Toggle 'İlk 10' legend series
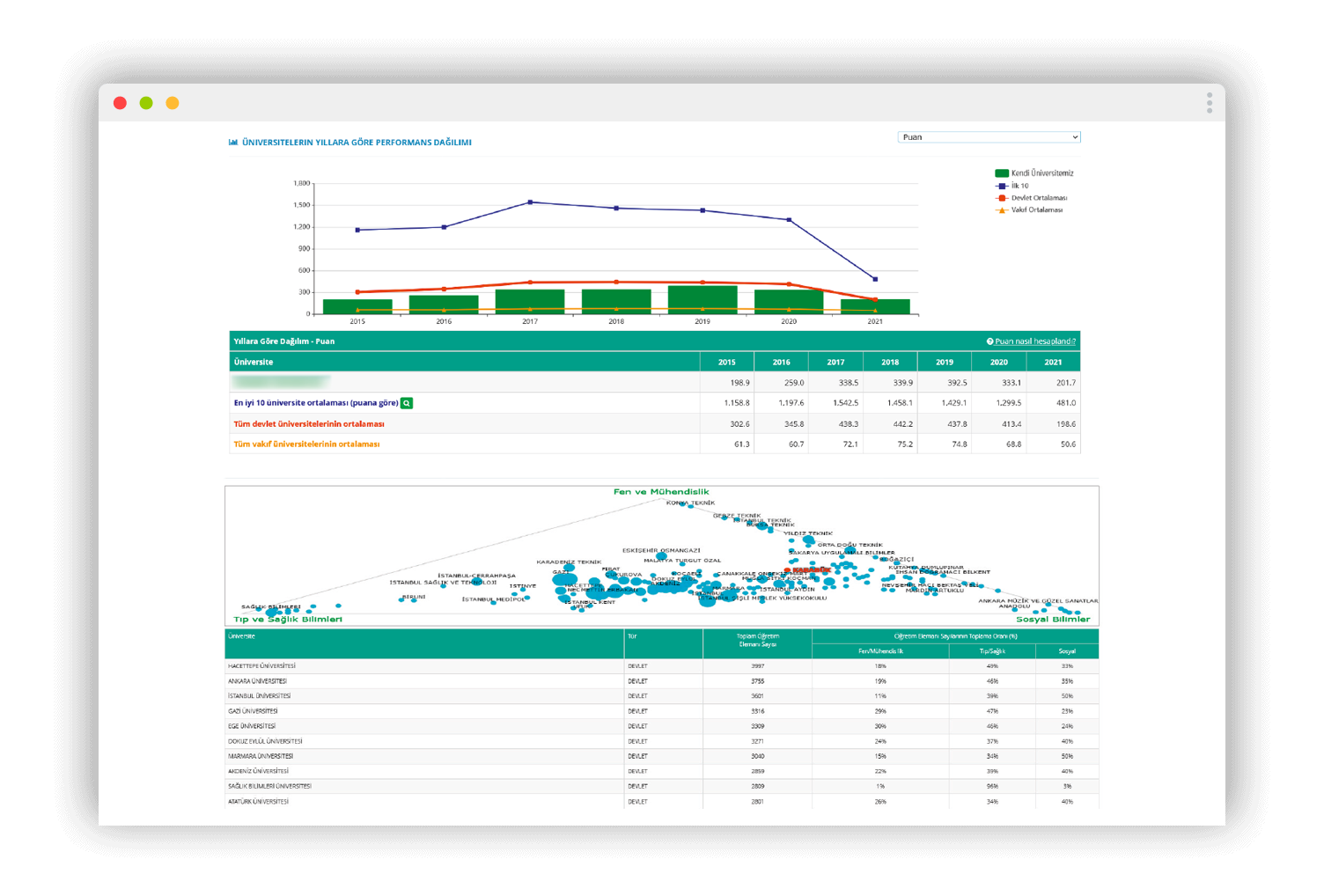The height and width of the screenshot is (896, 1324). click(1012, 186)
